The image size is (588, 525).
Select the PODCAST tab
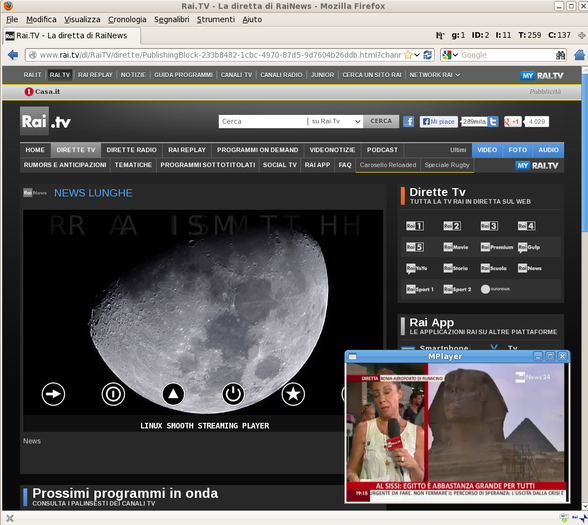tap(382, 150)
